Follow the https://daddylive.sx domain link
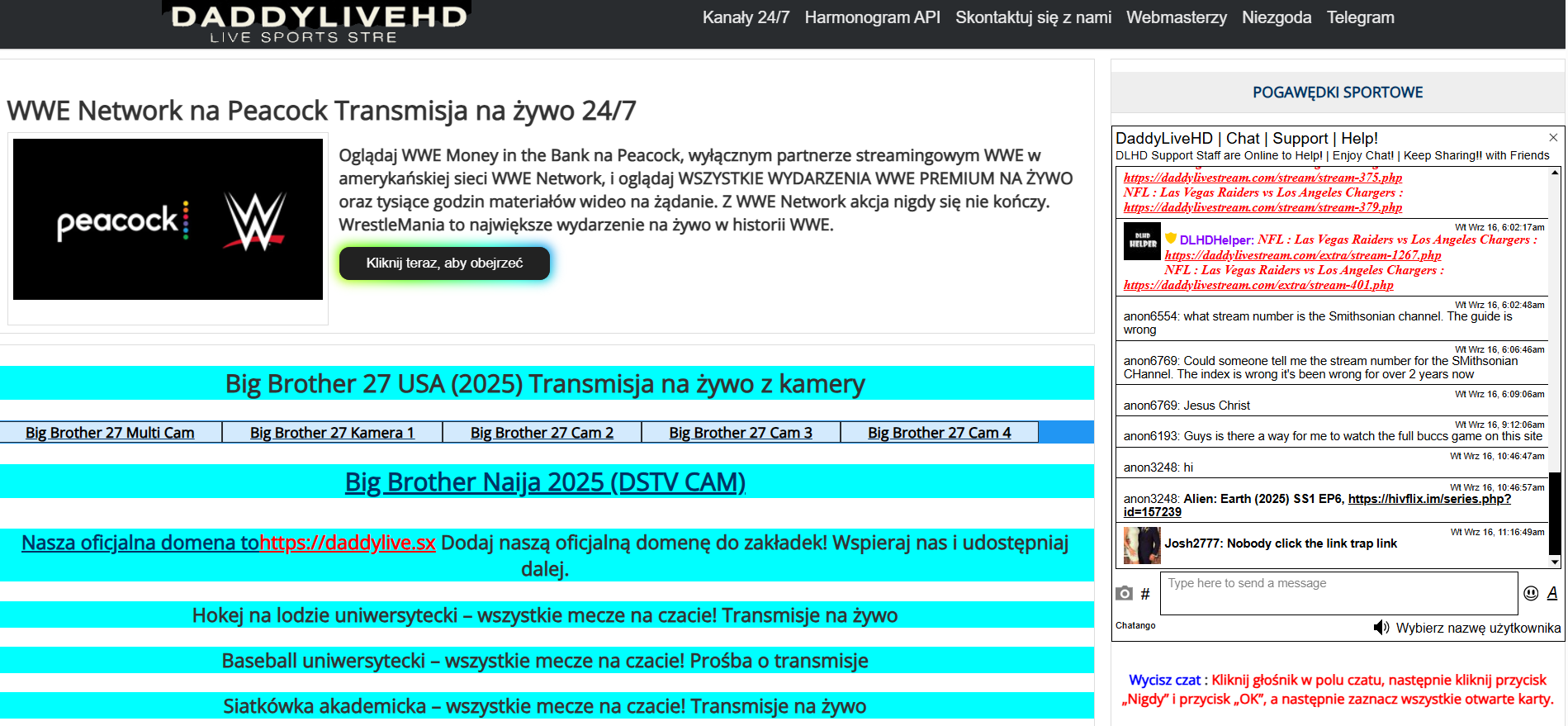This screenshot has width=1568, height=726. (348, 543)
